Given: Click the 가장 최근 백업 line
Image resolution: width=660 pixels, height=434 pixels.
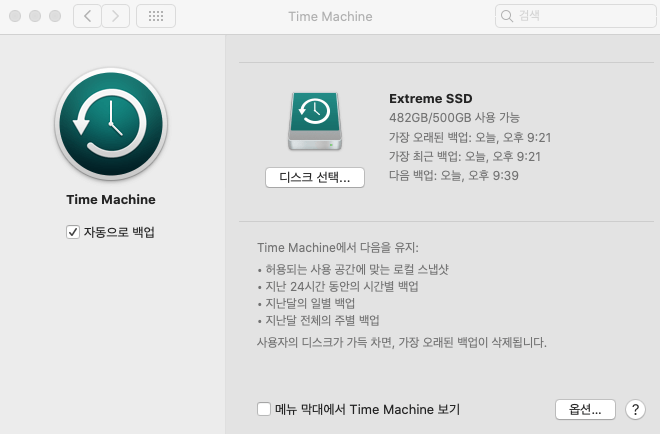Looking at the screenshot, I should [x=465, y=157].
